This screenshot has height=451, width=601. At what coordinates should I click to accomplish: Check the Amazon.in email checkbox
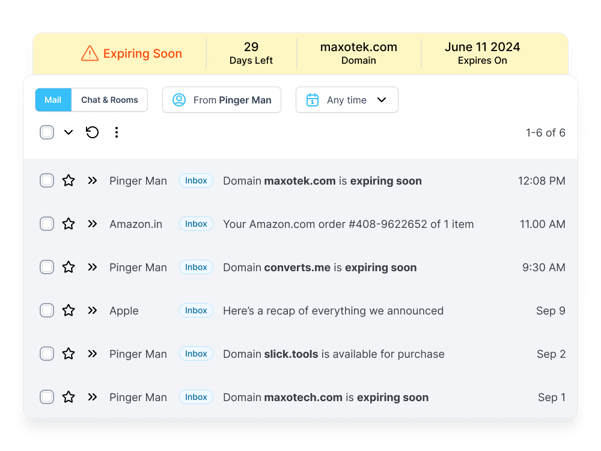click(x=47, y=224)
